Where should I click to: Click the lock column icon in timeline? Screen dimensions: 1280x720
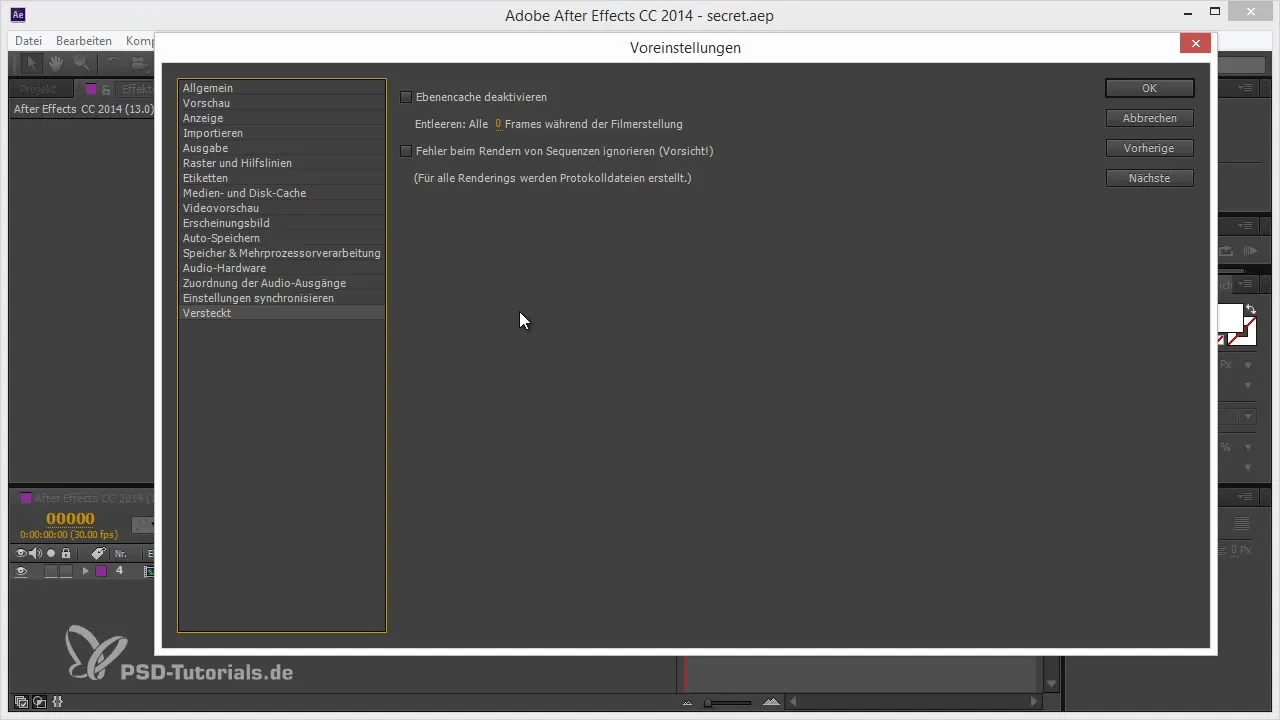point(66,553)
